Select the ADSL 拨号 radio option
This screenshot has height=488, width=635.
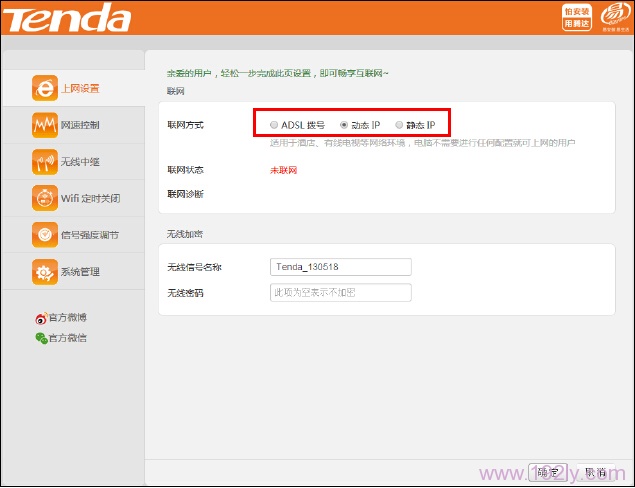pyautogui.click(x=274, y=125)
